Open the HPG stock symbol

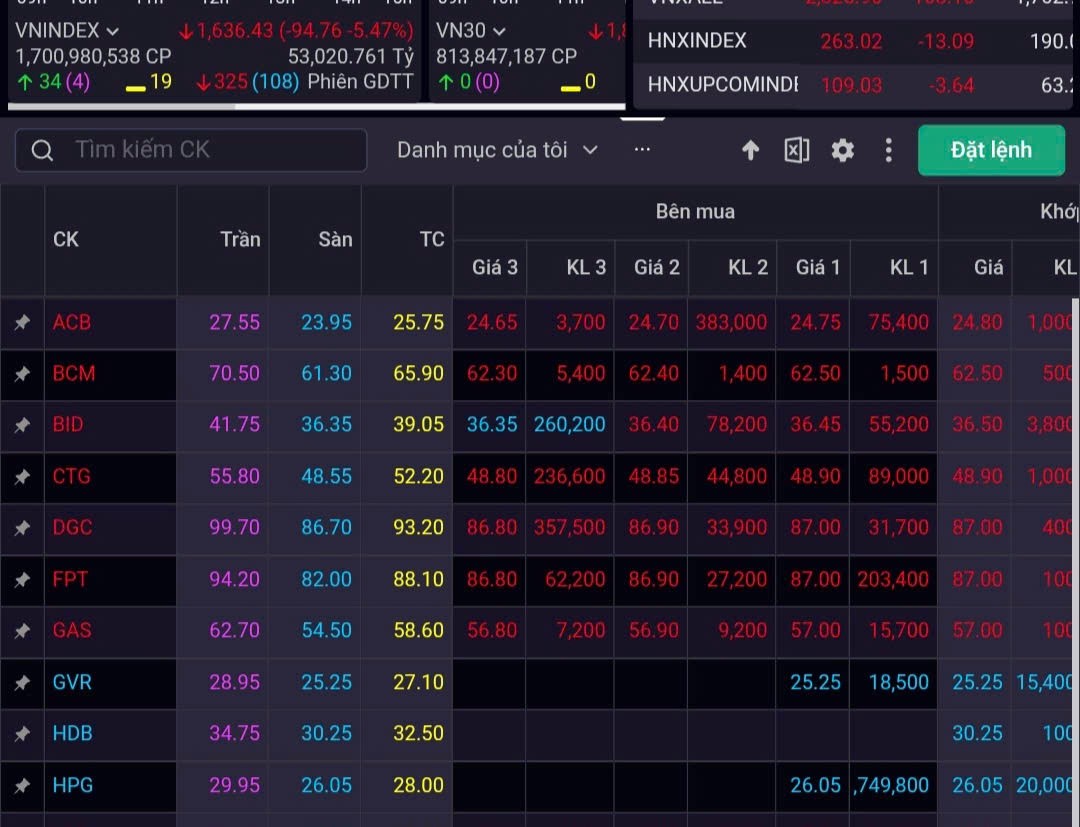[72, 785]
